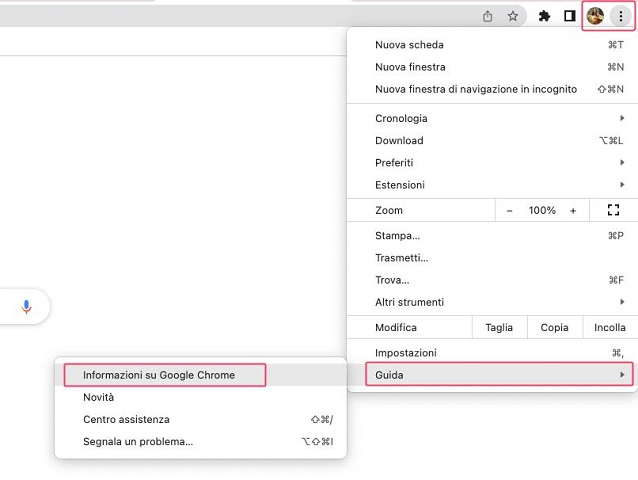The height and width of the screenshot is (480, 638).
Task: Bookmark this page with the star icon
Action: 513,16
